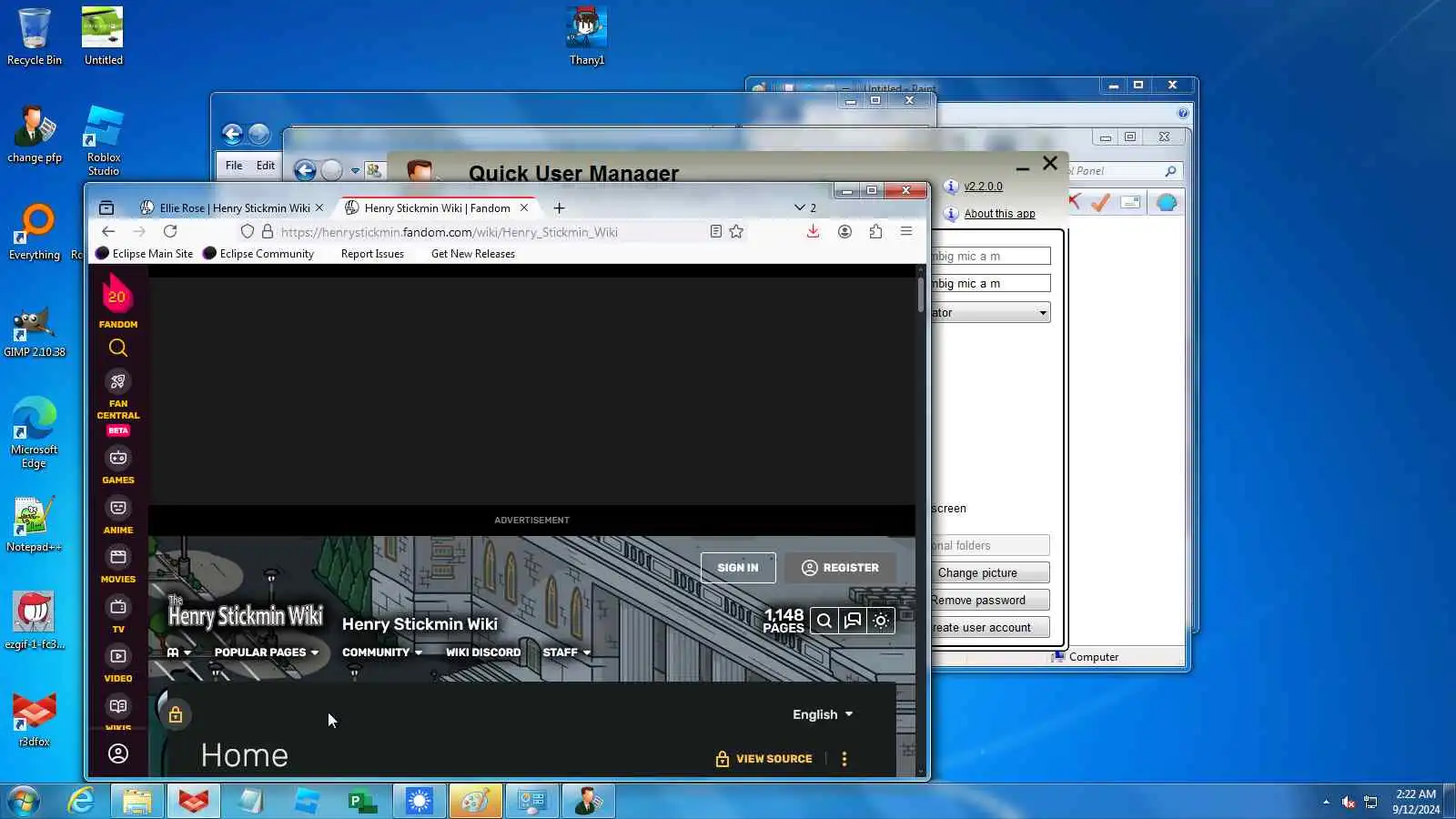1456x819 pixels.
Task: Open the account type dropdown in Quick User Manager
Action: [x=990, y=312]
